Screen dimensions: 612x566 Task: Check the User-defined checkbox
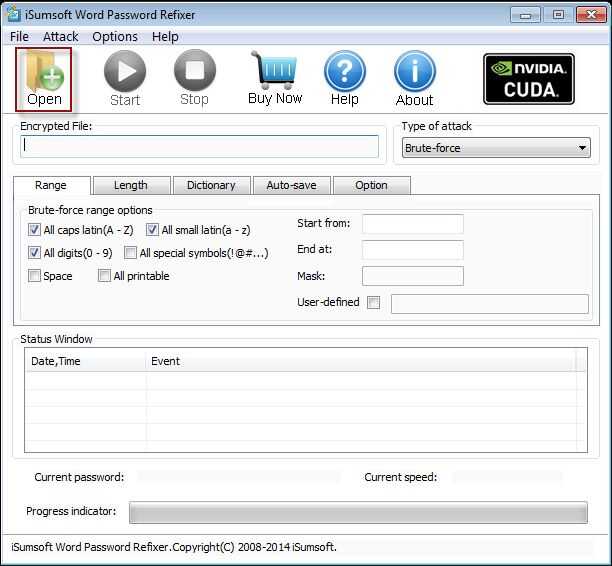[374, 302]
